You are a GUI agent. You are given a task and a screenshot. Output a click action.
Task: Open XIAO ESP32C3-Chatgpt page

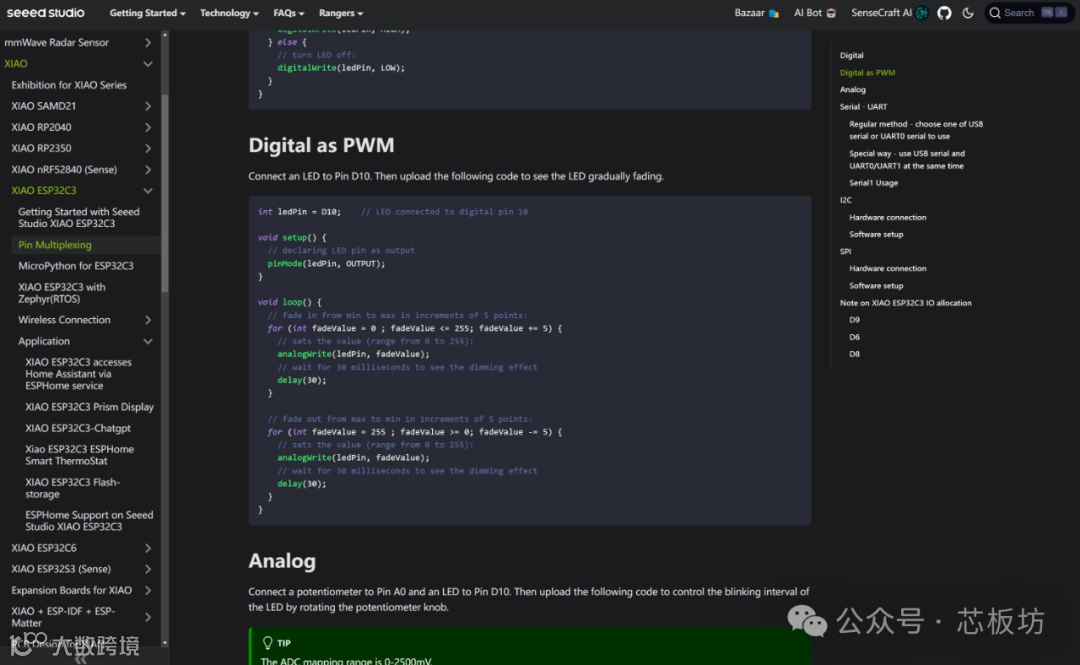pos(78,428)
